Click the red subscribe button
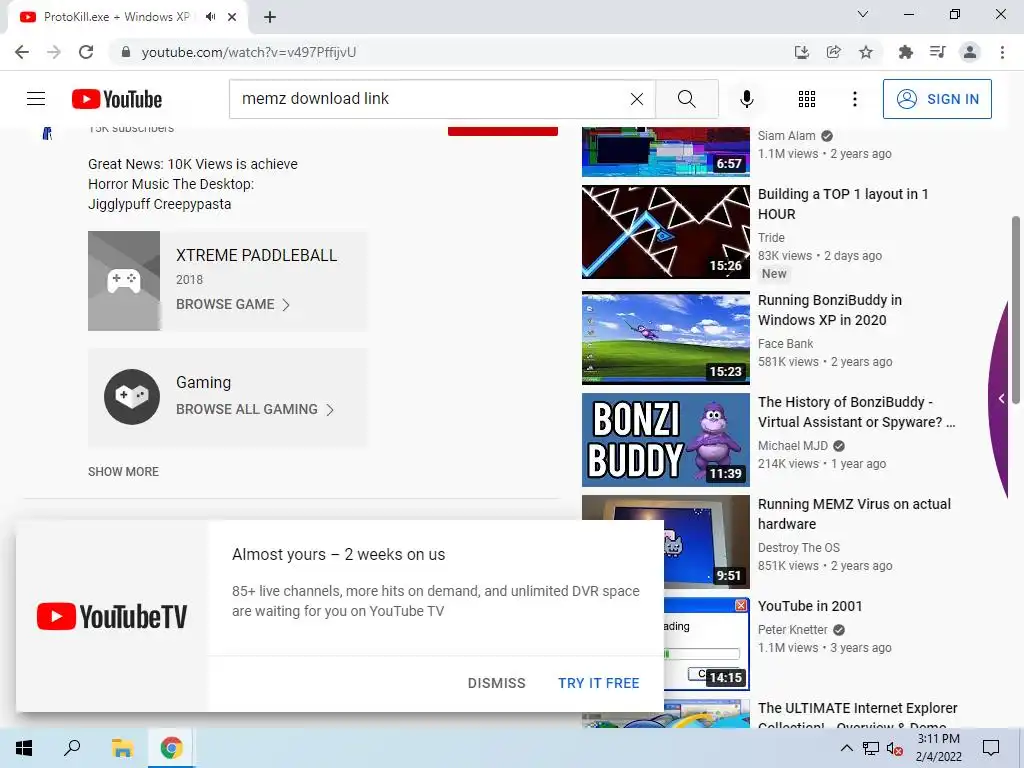The width and height of the screenshot is (1024, 768). [503, 131]
